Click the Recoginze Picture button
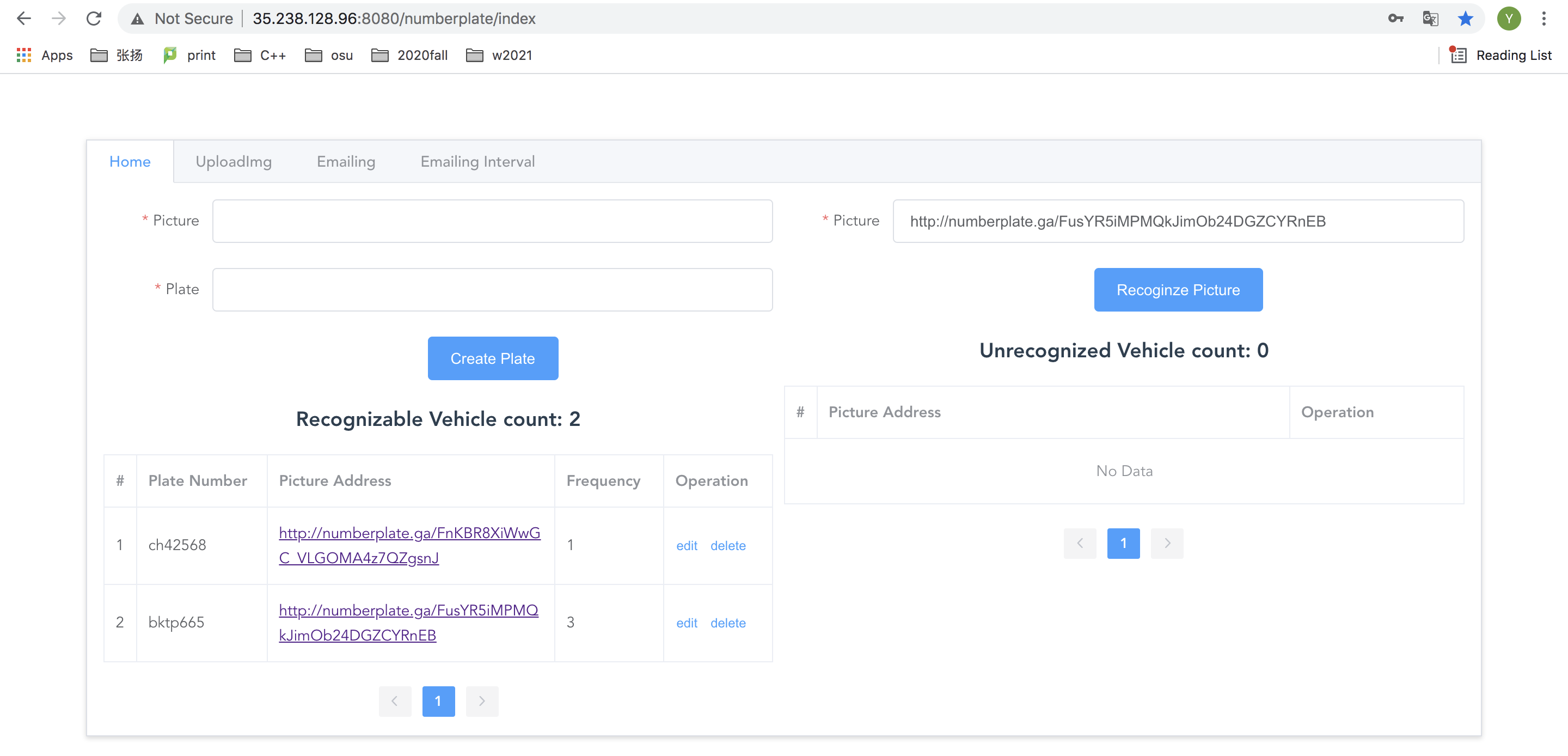The width and height of the screenshot is (1568, 756). (x=1177, y=290)
